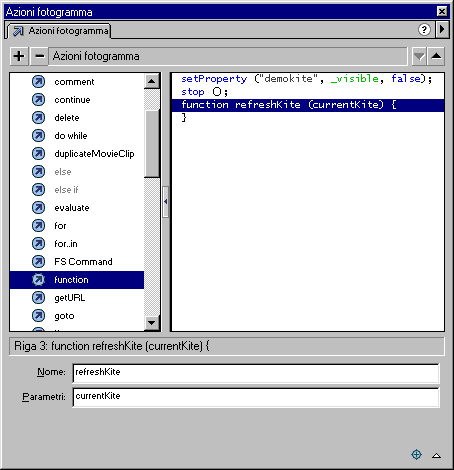The height and width of the screenshot is (470, 454).
Task: Pick the FS Command action
Action: tap(83, 262)
